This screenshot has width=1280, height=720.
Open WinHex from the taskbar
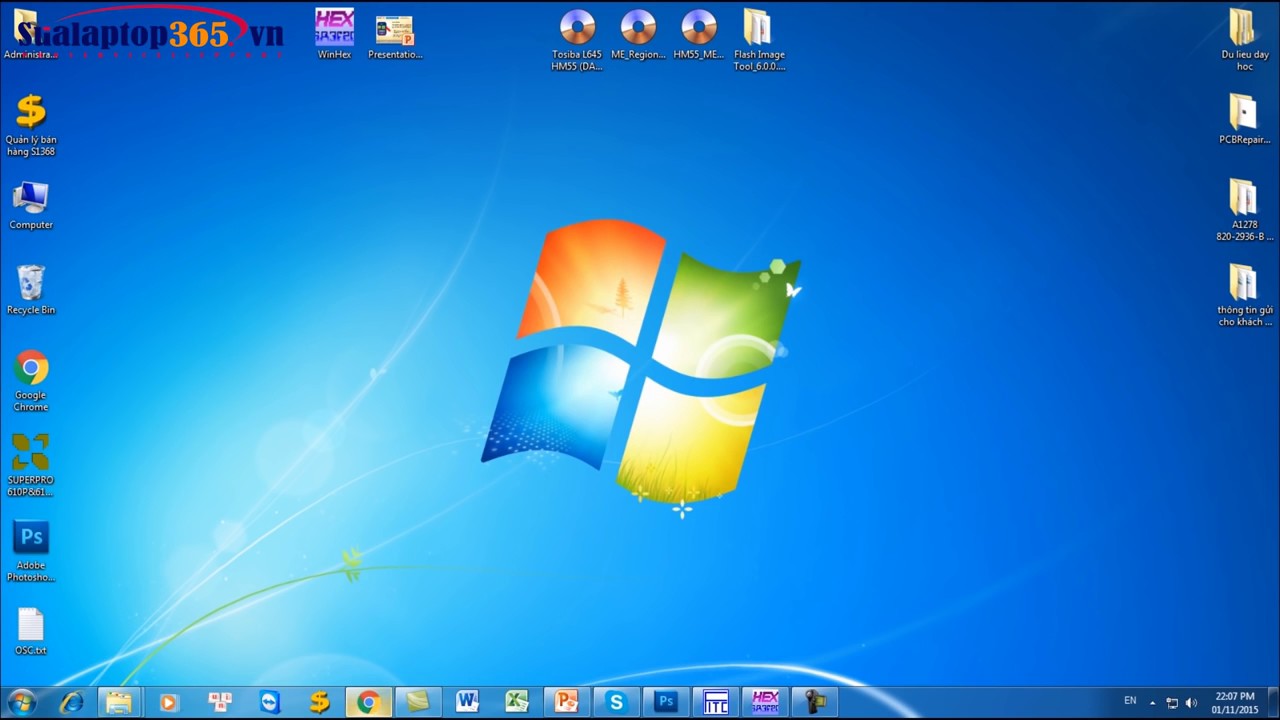coord(765,702)
